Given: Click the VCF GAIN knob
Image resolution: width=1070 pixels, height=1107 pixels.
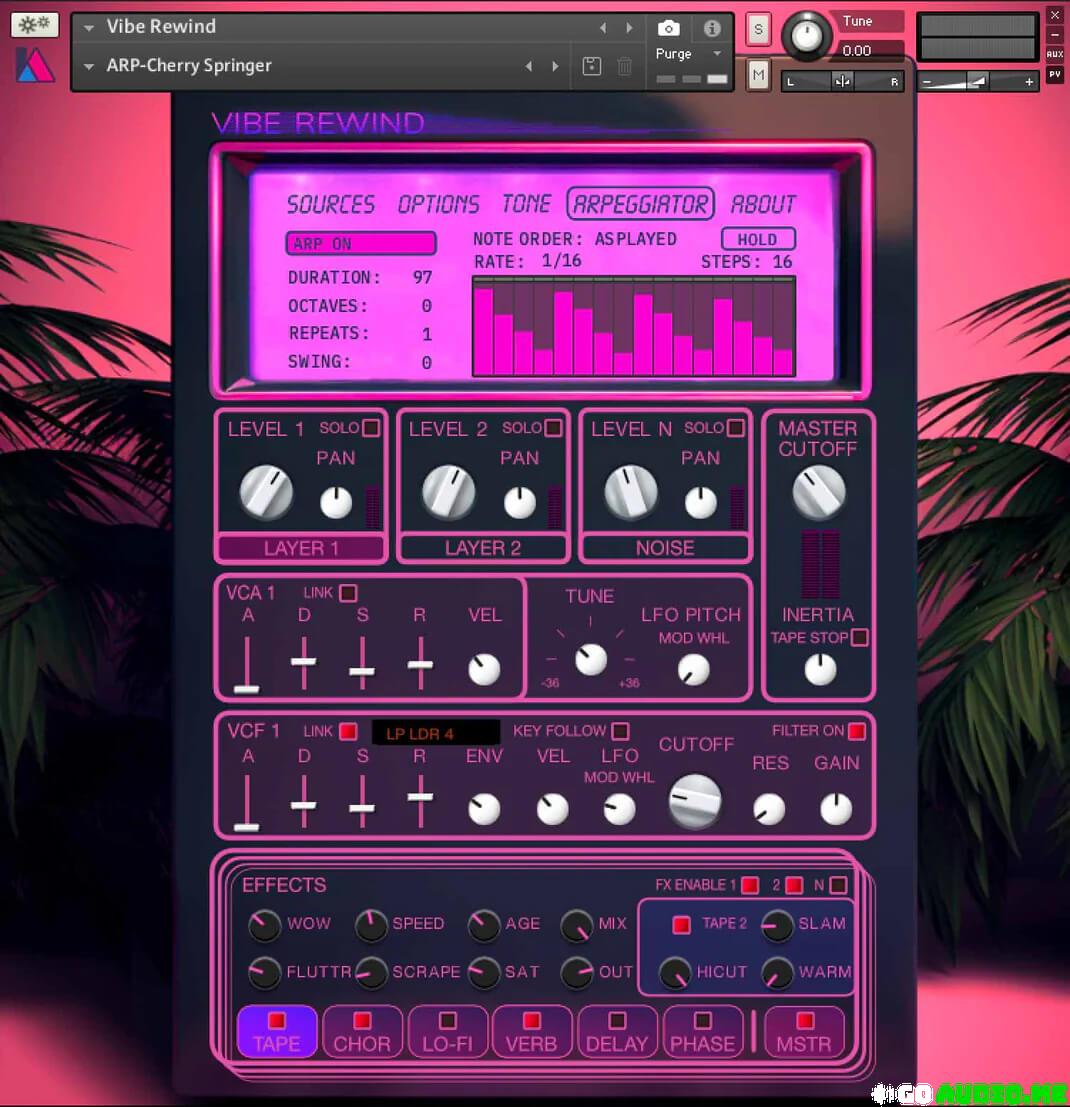Looking at the screenshot, I should [836, 809].
